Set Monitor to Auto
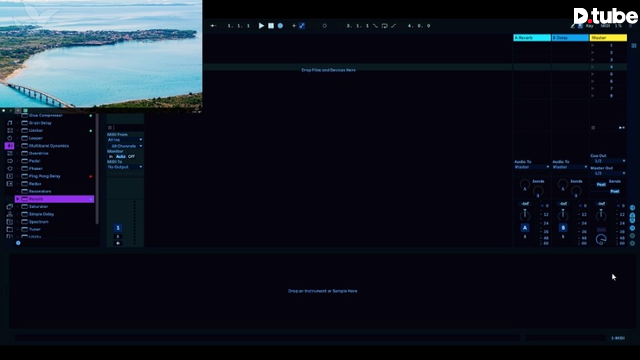This screenshot has height=360, width=640. click(121, 156)
